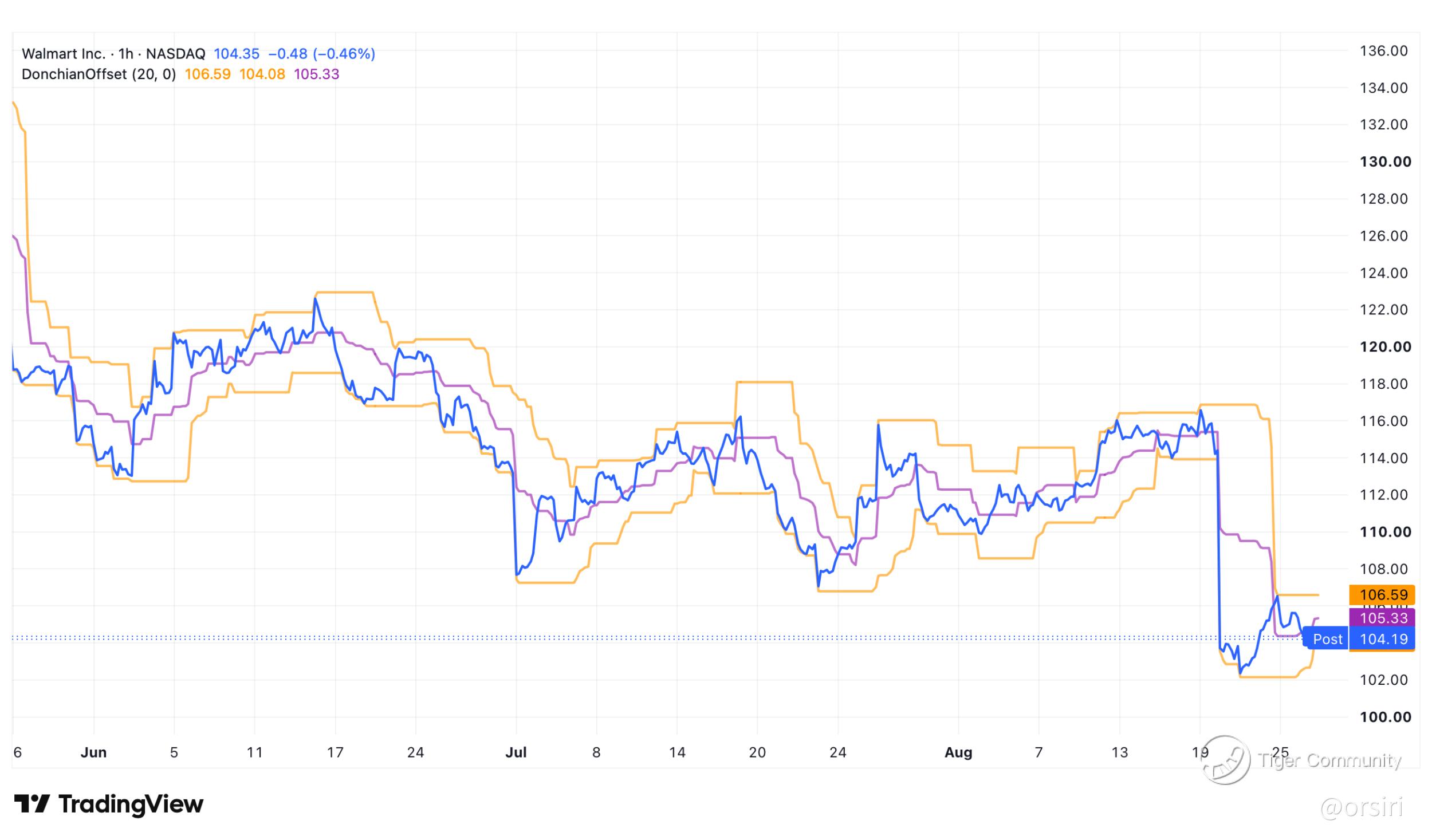Click the 132.00 price axis label
The height and width of the screenshot is (840, 1432).
pos(1384,125)
